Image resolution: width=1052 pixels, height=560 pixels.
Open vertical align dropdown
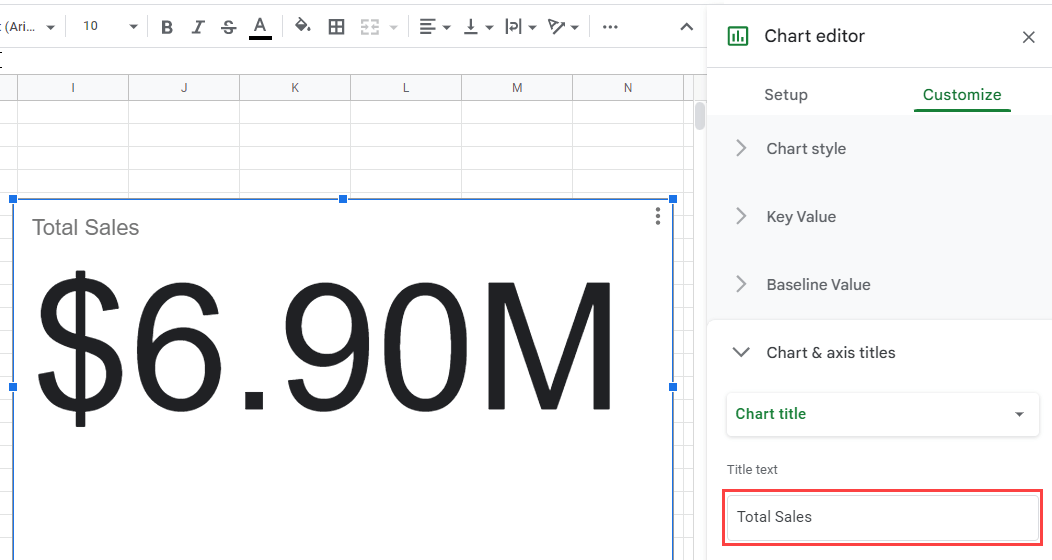tap(478, 27)
